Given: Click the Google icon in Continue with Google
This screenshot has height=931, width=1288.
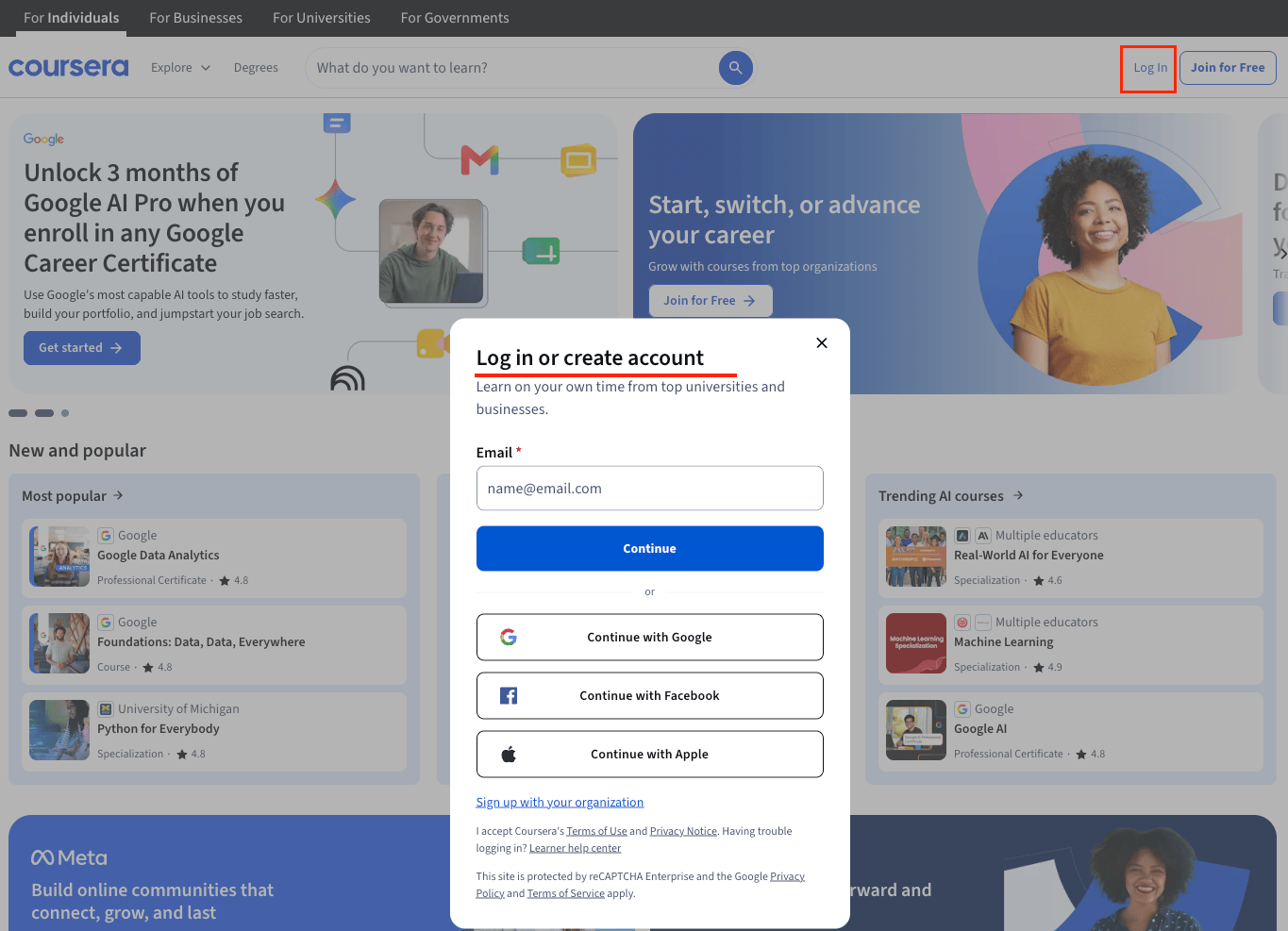Looking at the screenshot, I should click(509, 638).
